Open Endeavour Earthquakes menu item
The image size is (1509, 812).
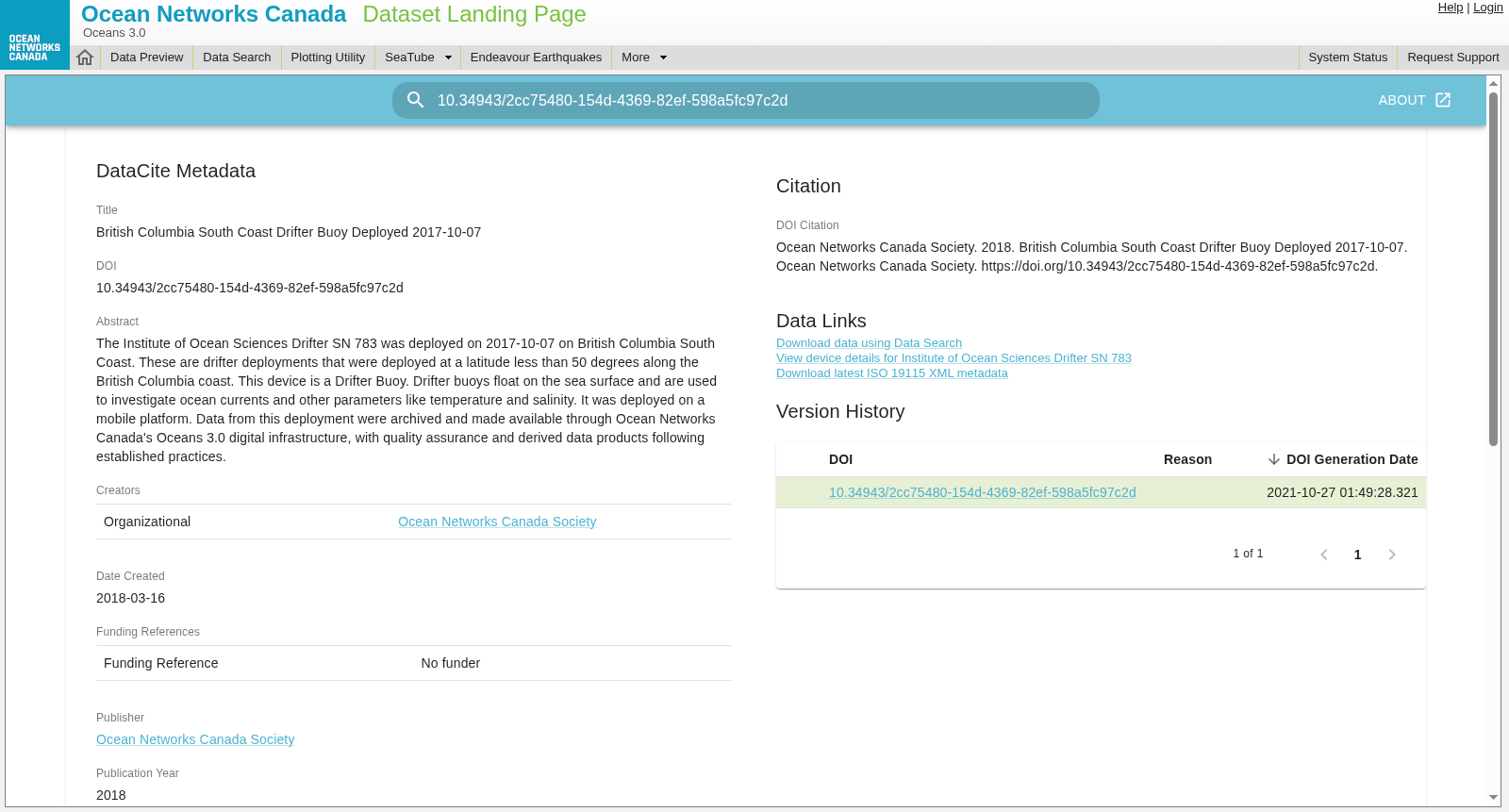pos(536,58)
